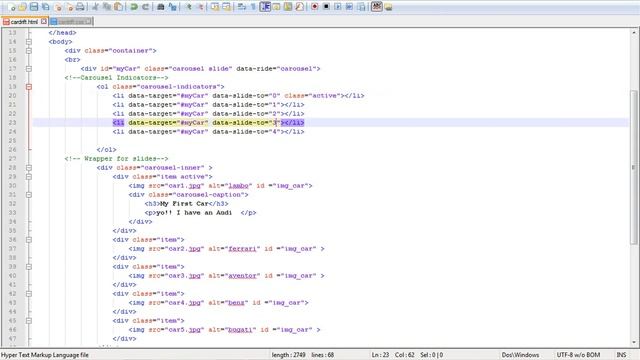Toggle word wrap toolbar icon

[241, 7]
